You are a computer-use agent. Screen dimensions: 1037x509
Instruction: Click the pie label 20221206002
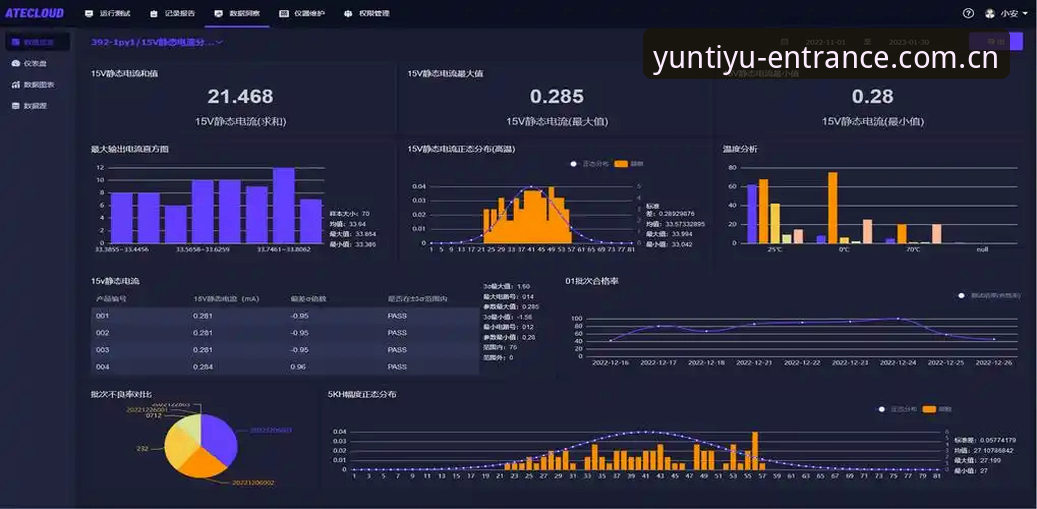click(x=253, y=483)
